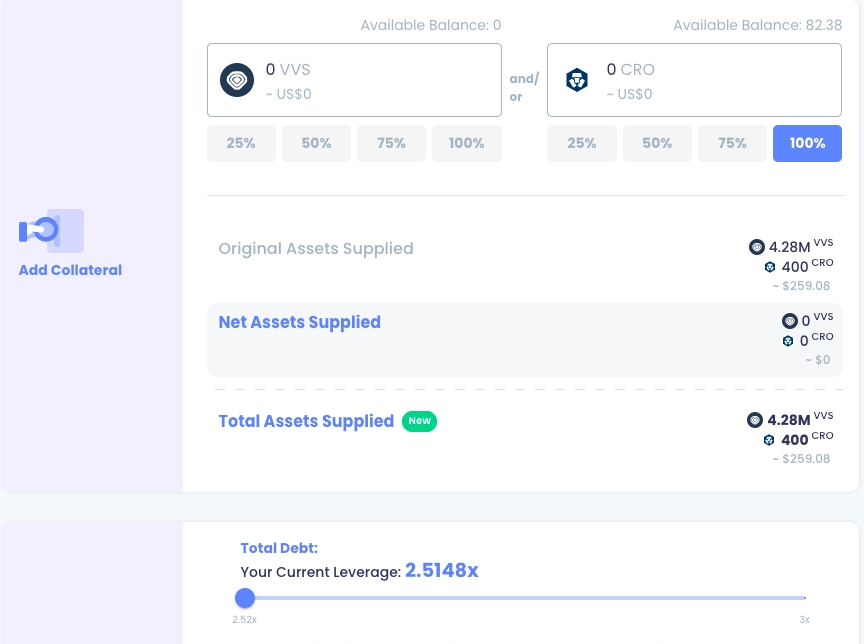Select 50% of VVS balance

tap(316, 143)
